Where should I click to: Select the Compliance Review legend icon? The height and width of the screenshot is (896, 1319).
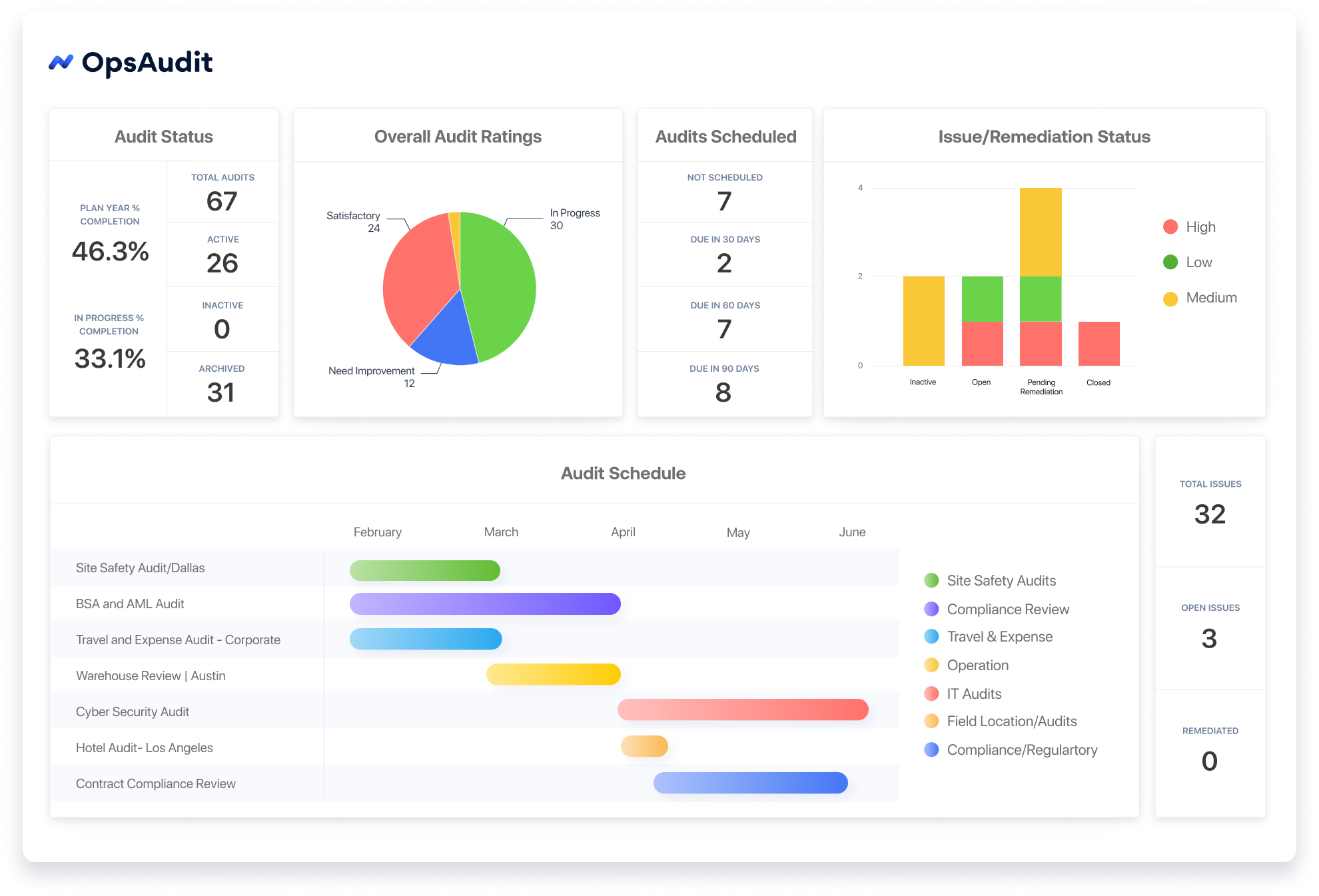click(932, 608)
